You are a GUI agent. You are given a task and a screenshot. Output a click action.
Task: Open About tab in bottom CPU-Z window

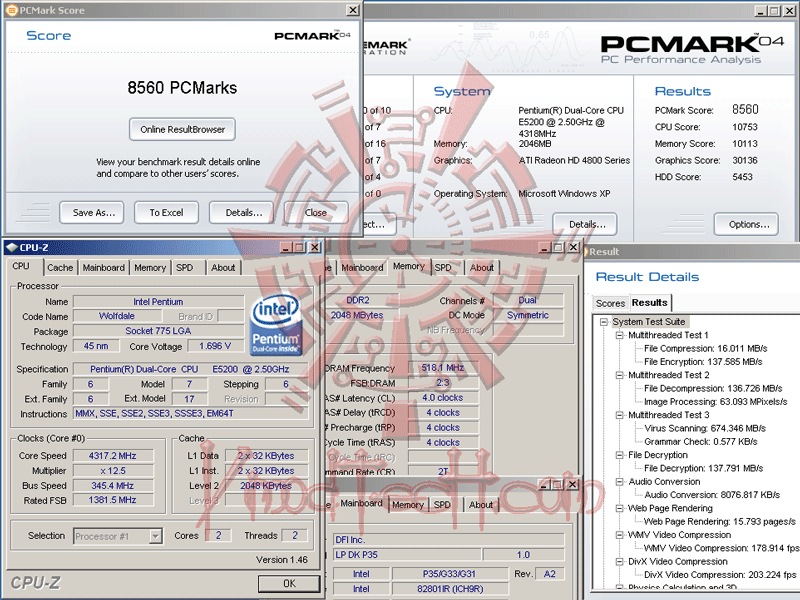point(481,505)
